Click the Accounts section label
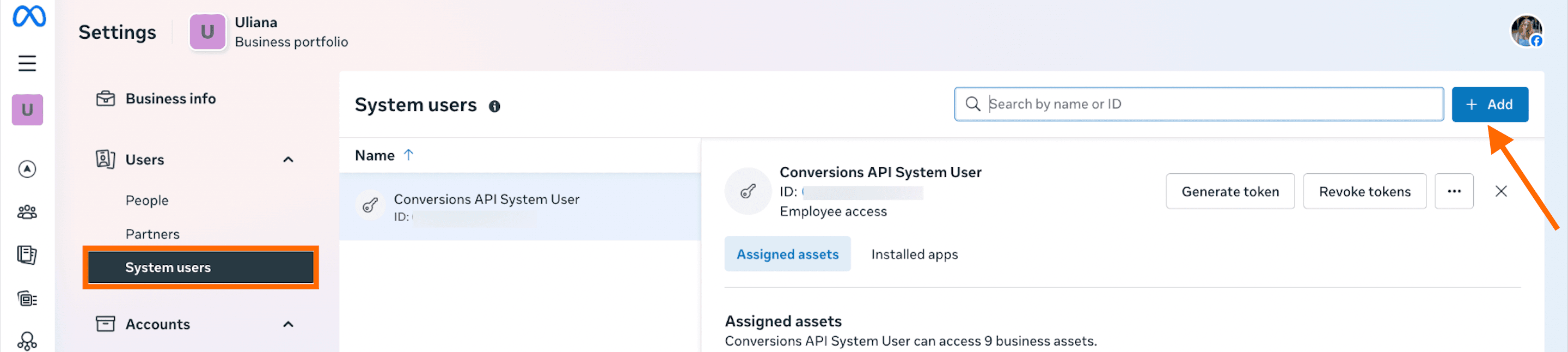This screenshot has width=1568, height=352. click(x=158, y=324)
